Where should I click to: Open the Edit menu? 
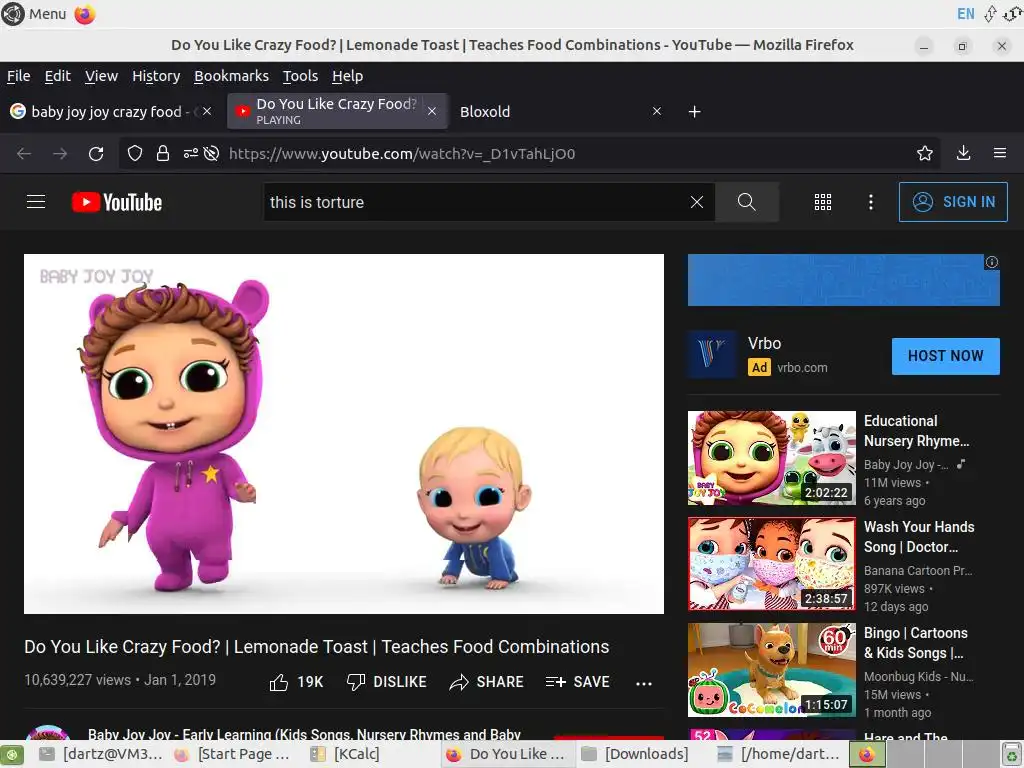click(x=57, y=76)
